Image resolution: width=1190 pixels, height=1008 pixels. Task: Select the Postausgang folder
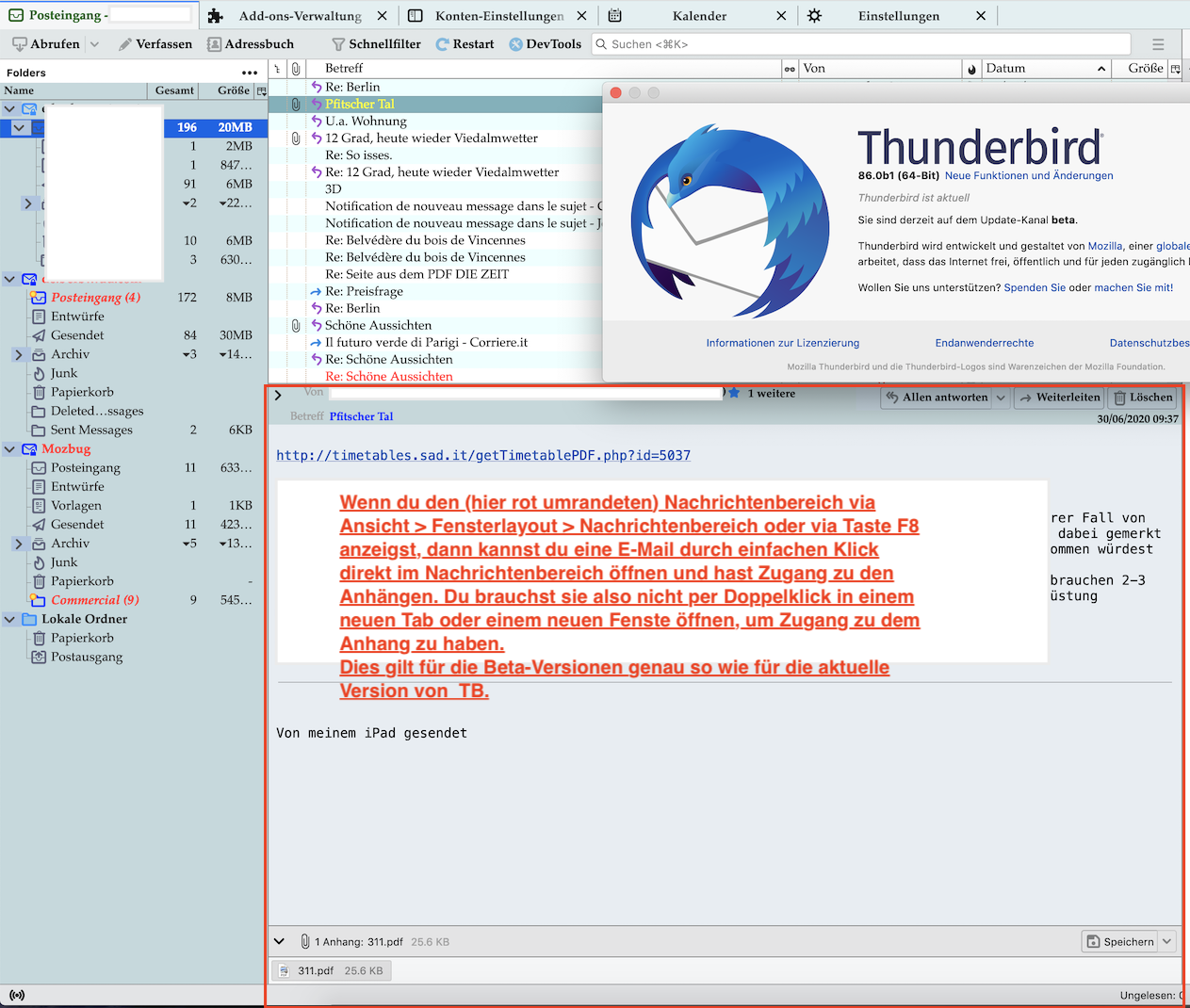click(87, 657)
